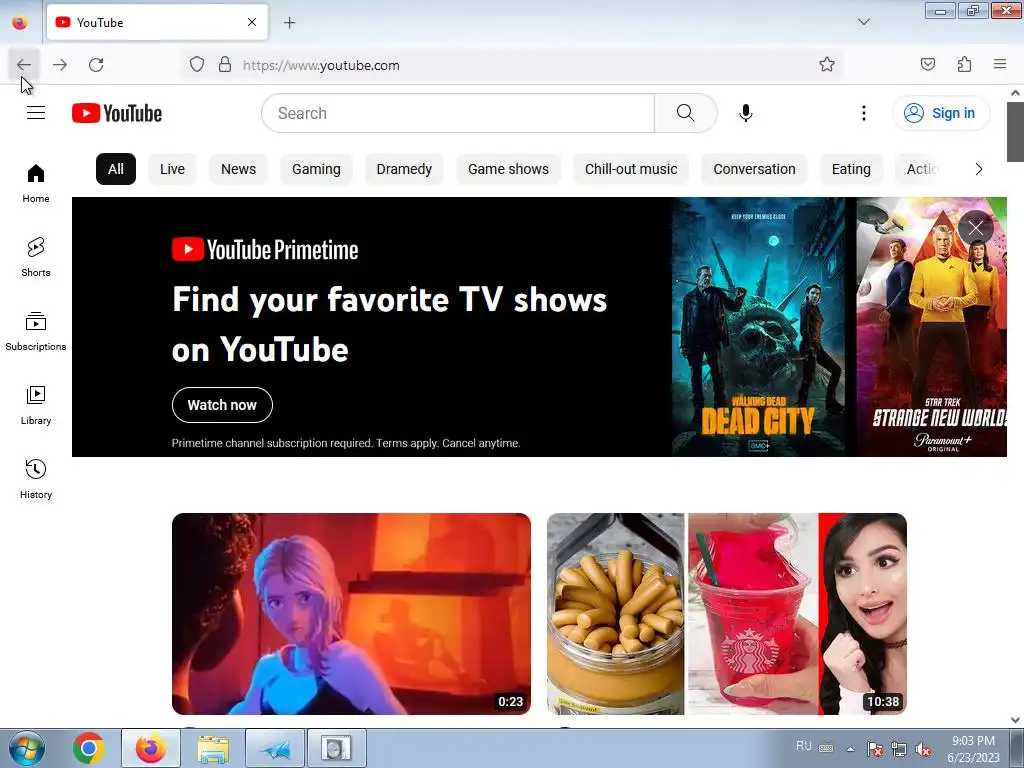Select the News category chip
Viewport: 1024px width, 768px height.
(x=238, y=169)
